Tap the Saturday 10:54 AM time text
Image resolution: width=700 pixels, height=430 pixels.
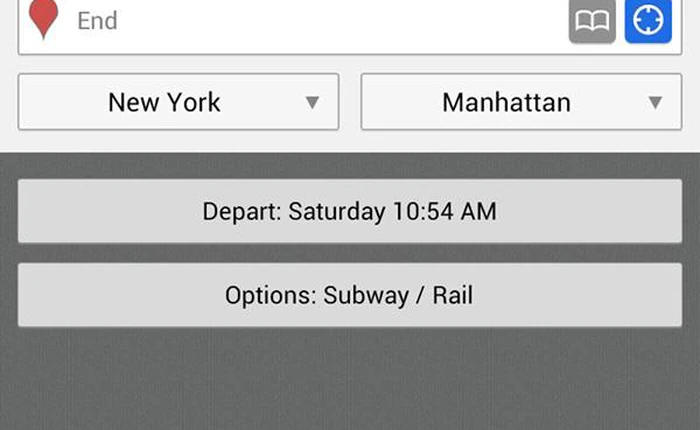click(393, 212)
